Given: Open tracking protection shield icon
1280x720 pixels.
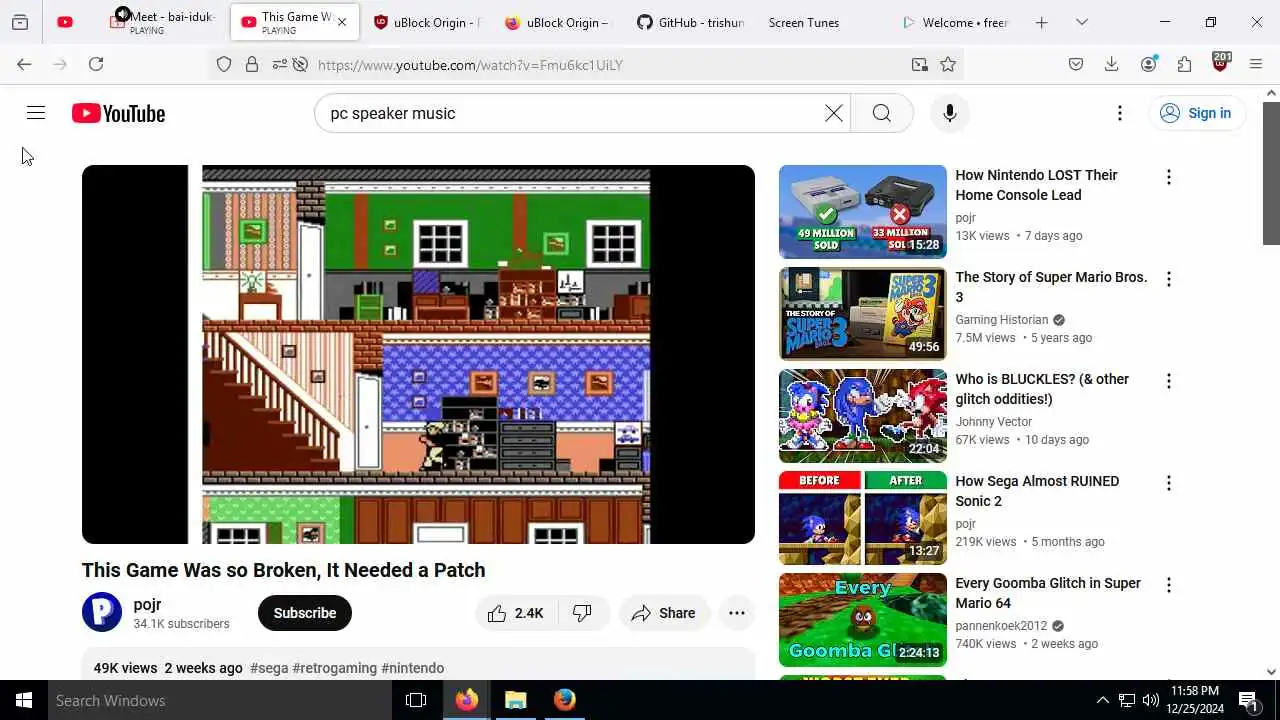Looking at the screenshot, I should 224,65.
